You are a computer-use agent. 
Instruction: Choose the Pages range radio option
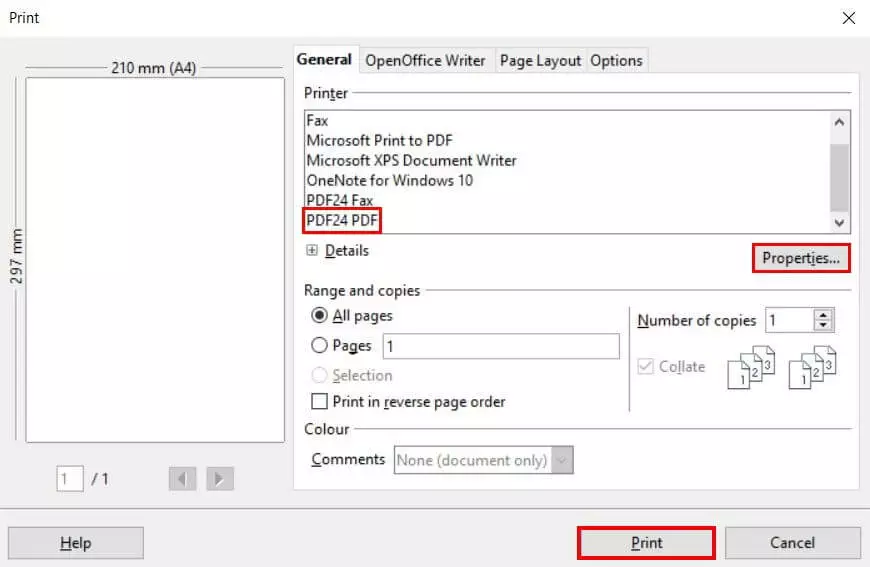coord(320,346)
